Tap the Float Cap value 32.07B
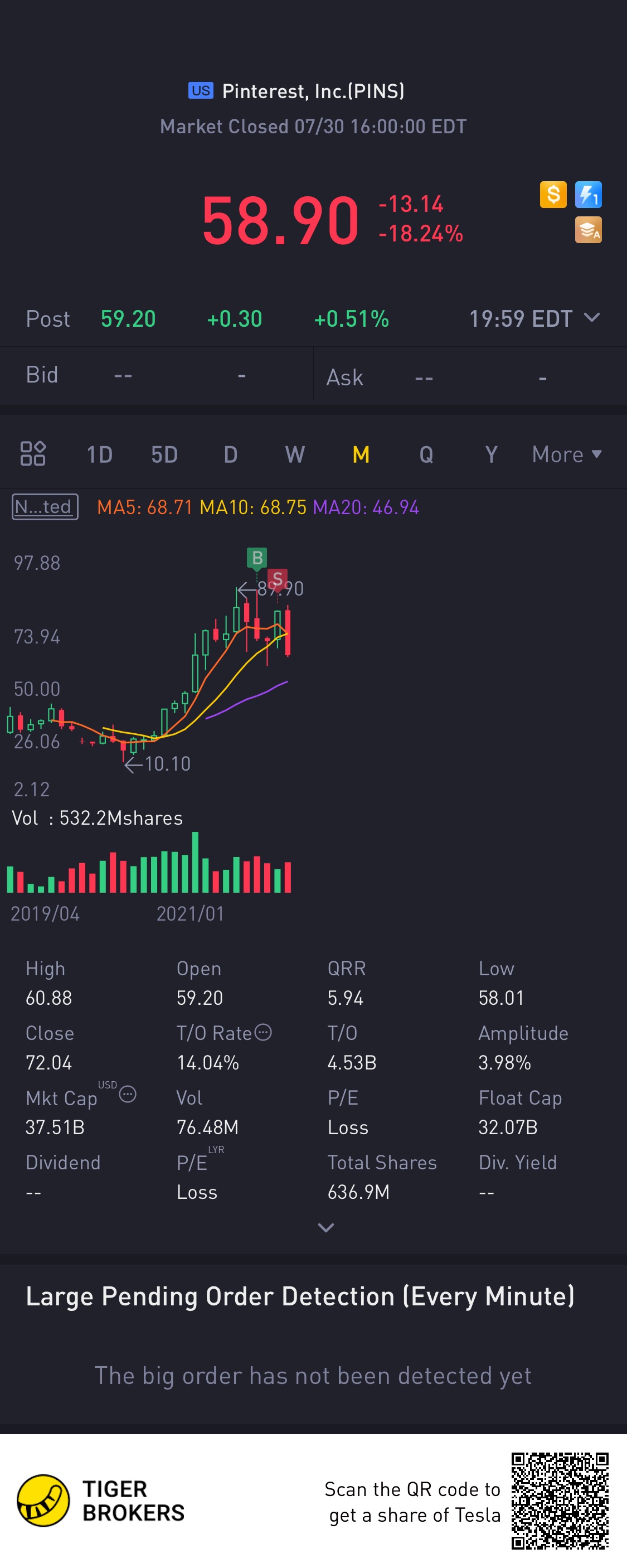Screen dimensions: 627x1568 [508, 1127]
